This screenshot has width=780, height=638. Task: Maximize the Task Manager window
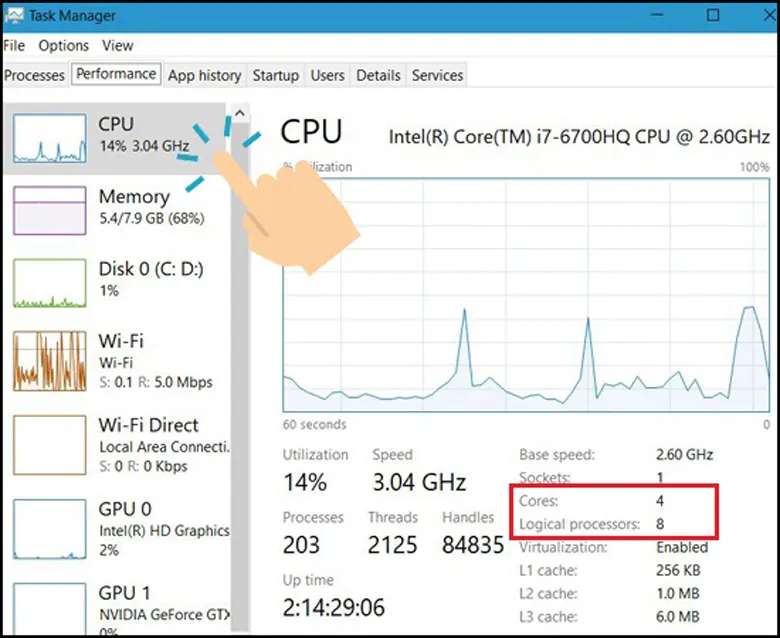tap(713, 15)
